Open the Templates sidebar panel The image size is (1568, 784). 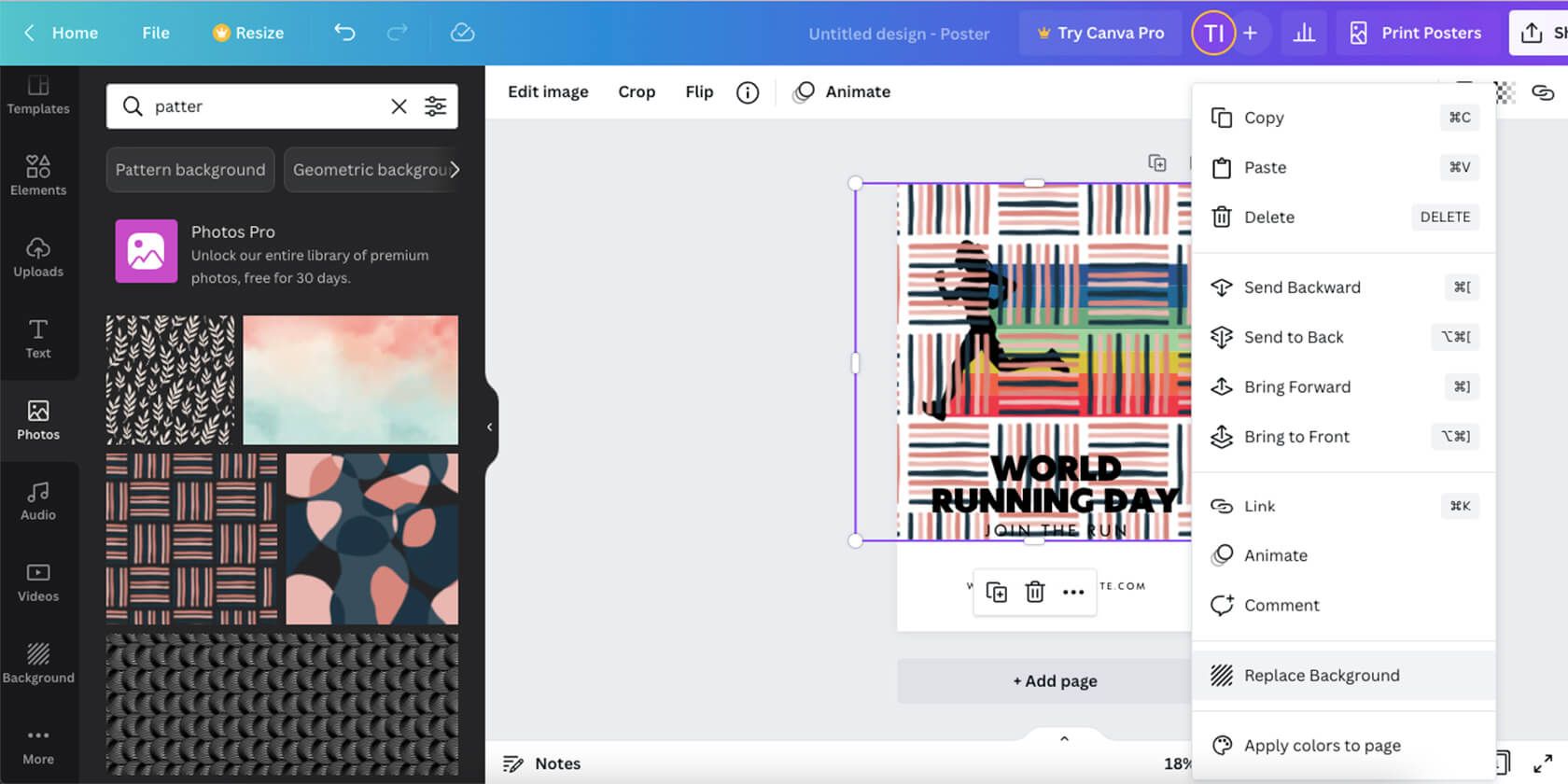38,94
